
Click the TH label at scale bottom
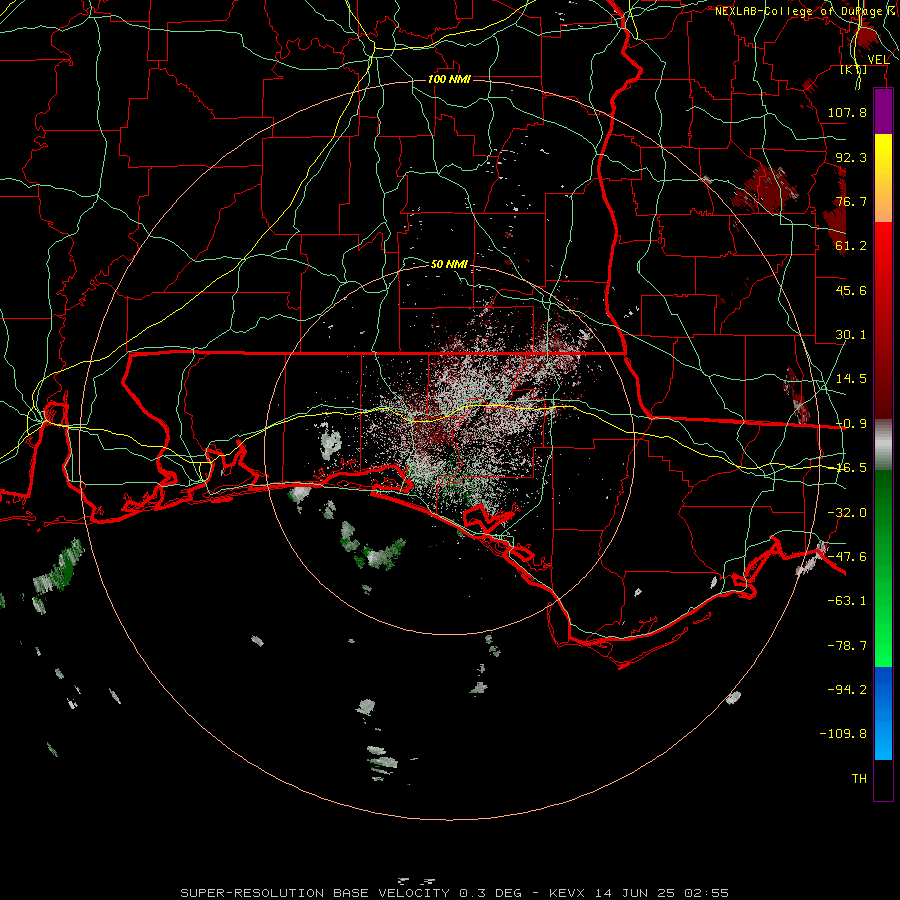tap(859, 779)
